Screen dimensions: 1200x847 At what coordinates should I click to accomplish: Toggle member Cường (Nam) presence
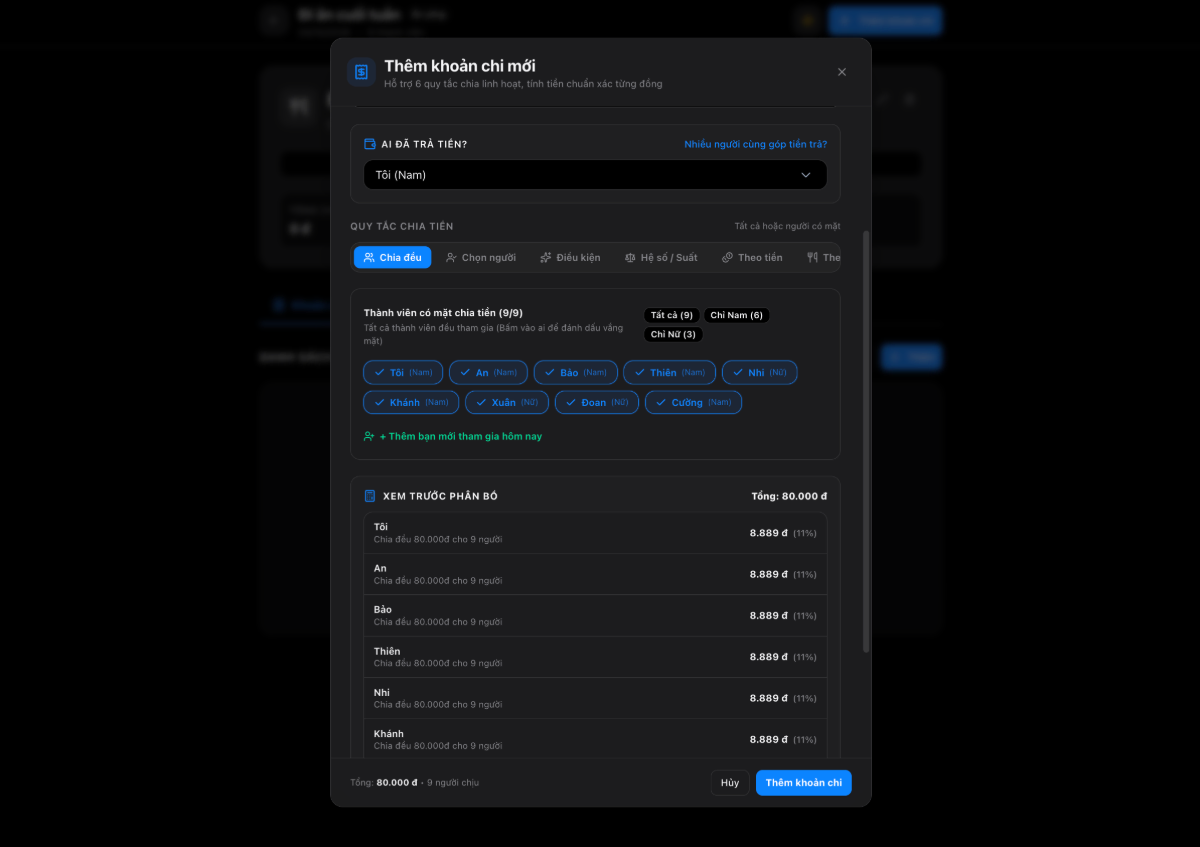pos(693,402)
